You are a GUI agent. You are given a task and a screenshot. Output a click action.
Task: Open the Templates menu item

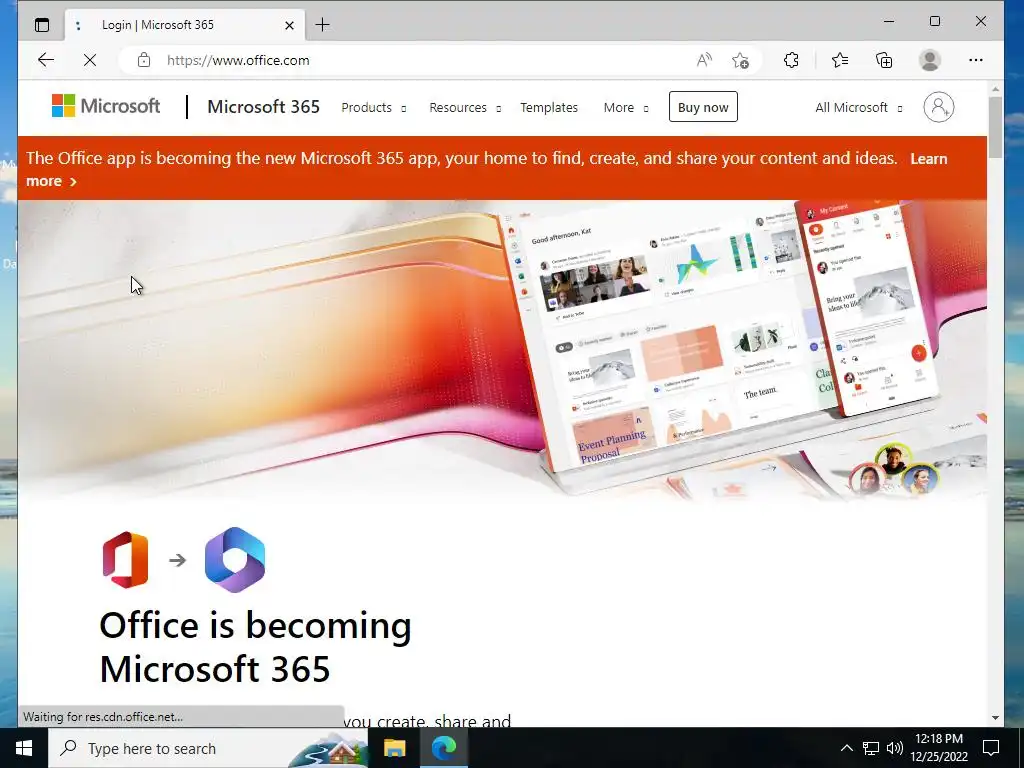click(x=549, y=108)
